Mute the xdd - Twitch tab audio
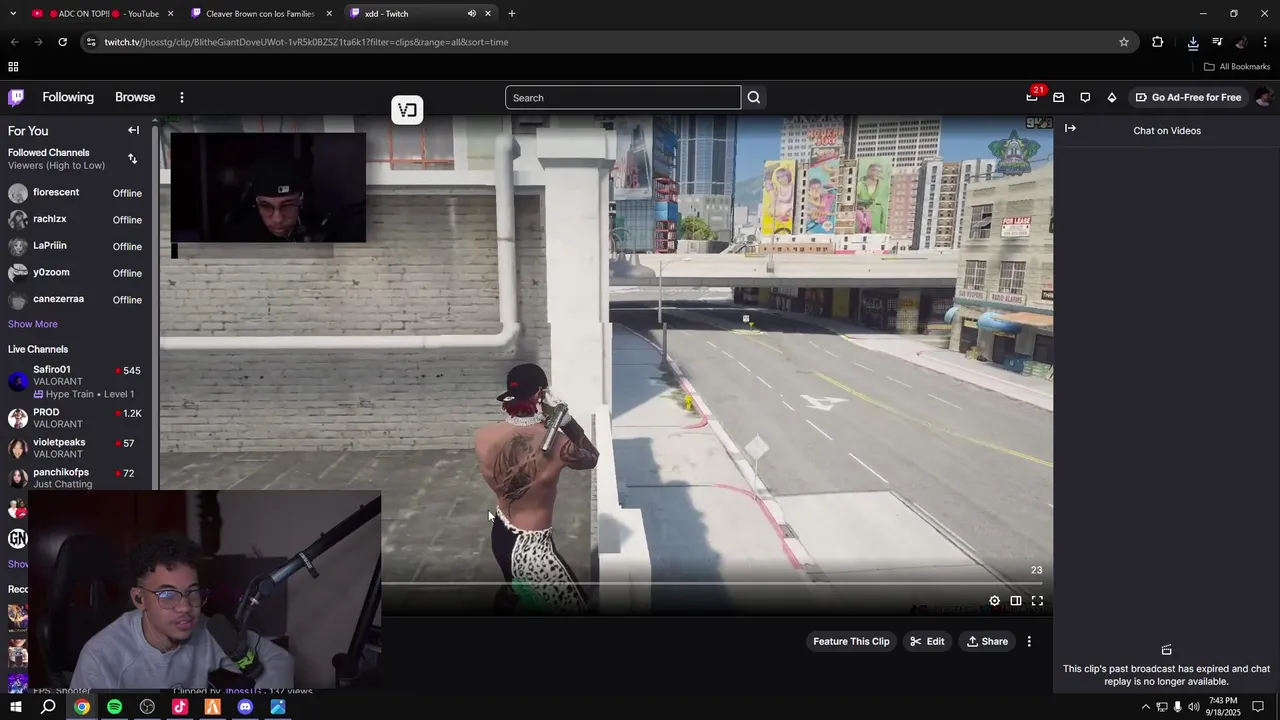 point(471,14)
